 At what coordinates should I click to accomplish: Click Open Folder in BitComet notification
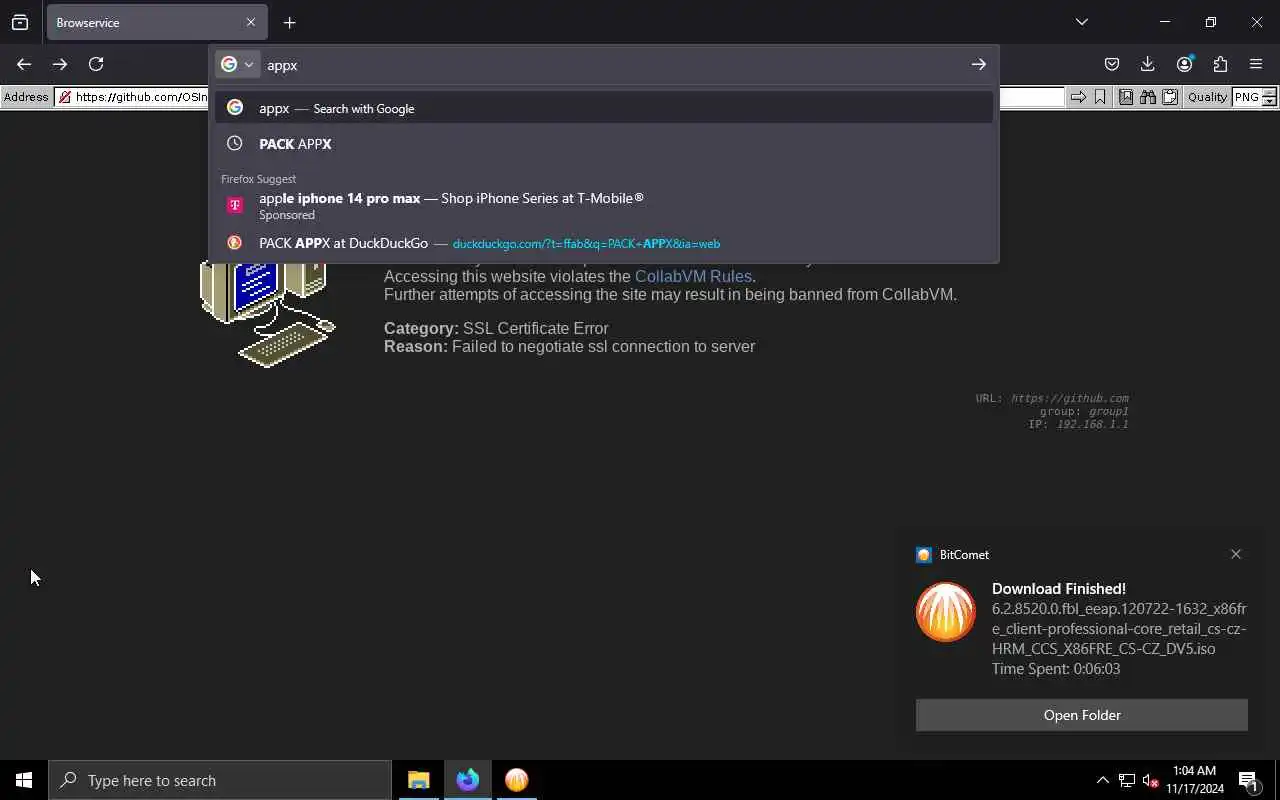click(x=1082, y=715)
